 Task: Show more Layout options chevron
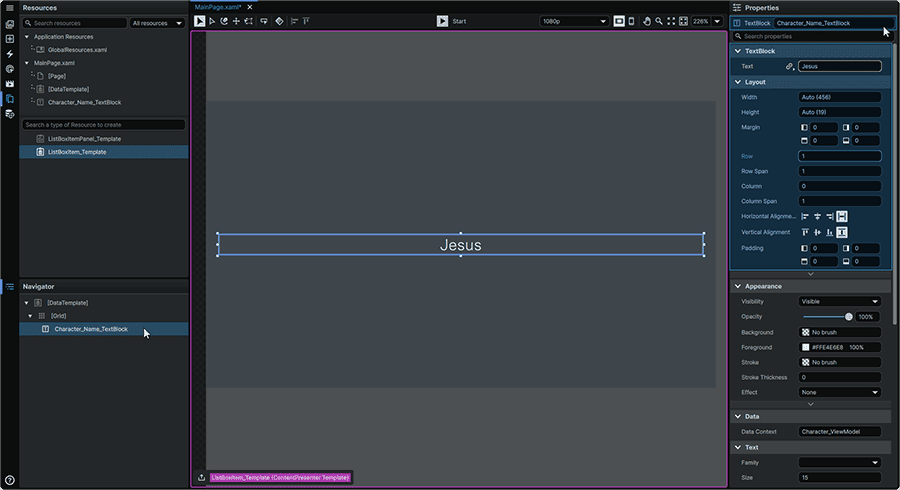[x=810, y=274]
